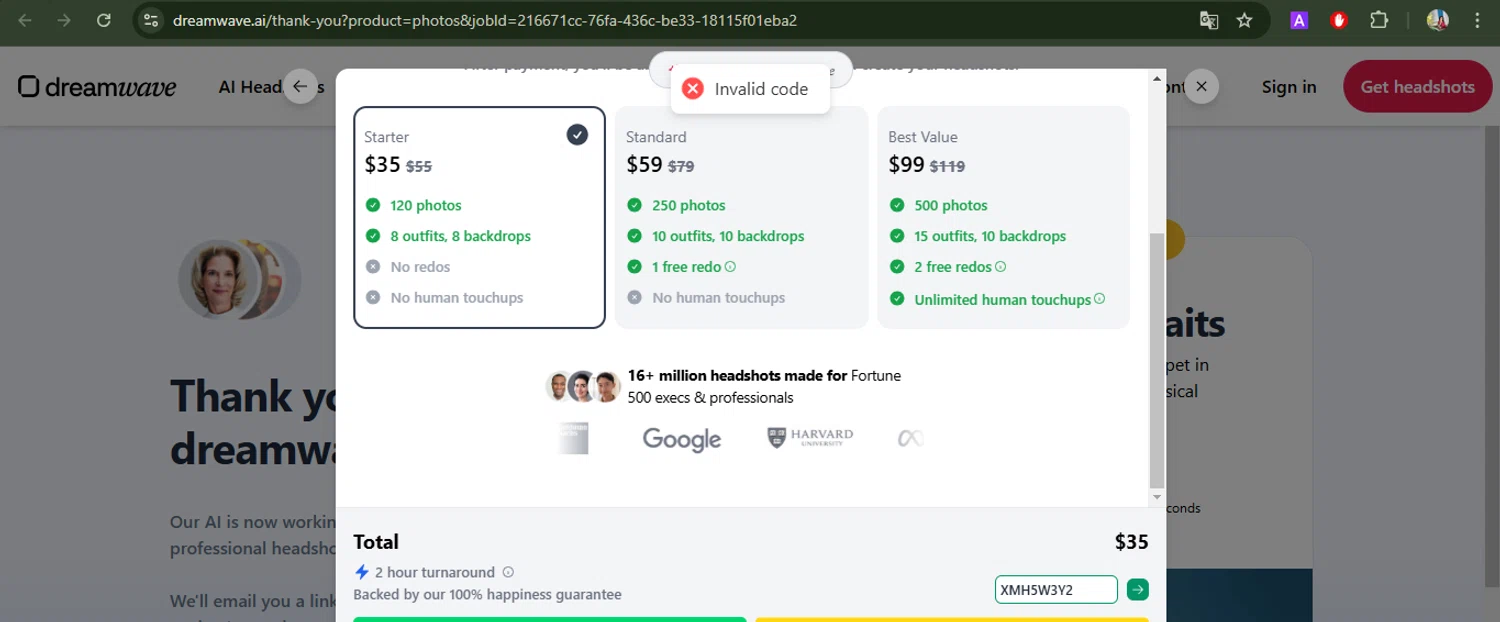The image size is (1500, 622).
Task: Reload the page
Action: (103, 20)
